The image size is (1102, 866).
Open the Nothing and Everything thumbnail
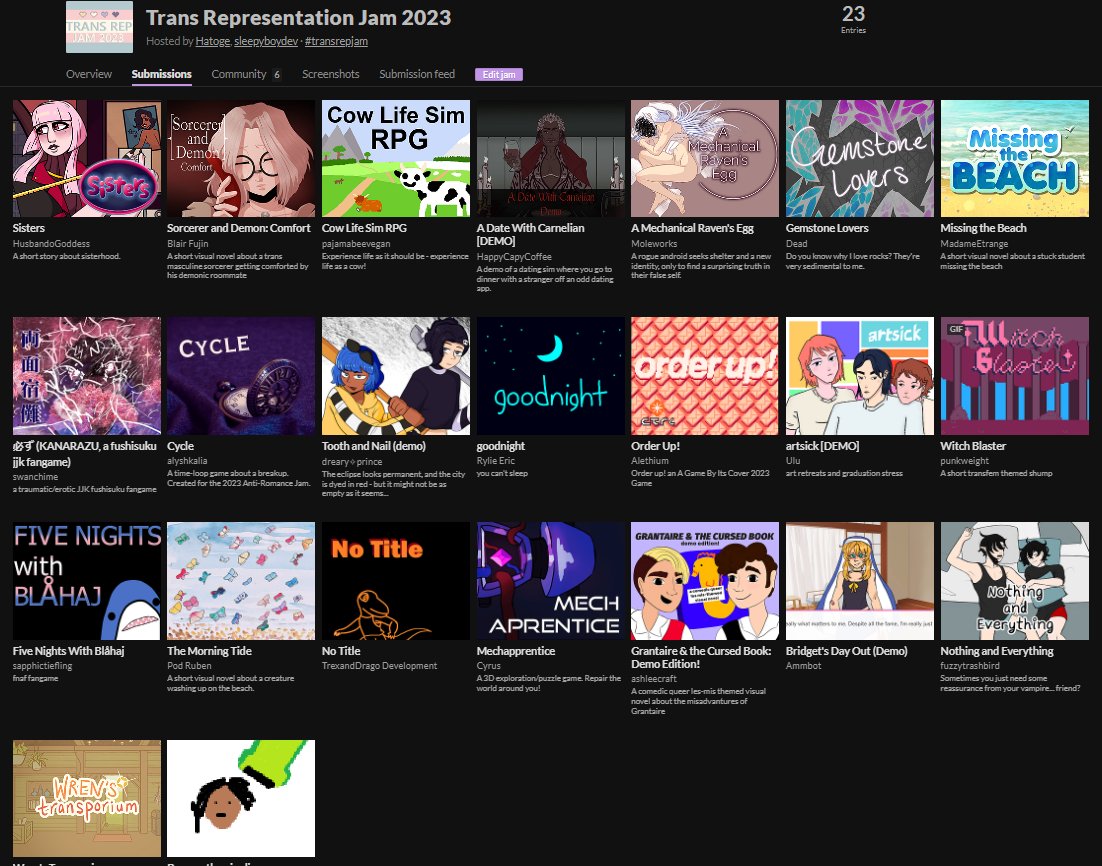[1014, 581]
